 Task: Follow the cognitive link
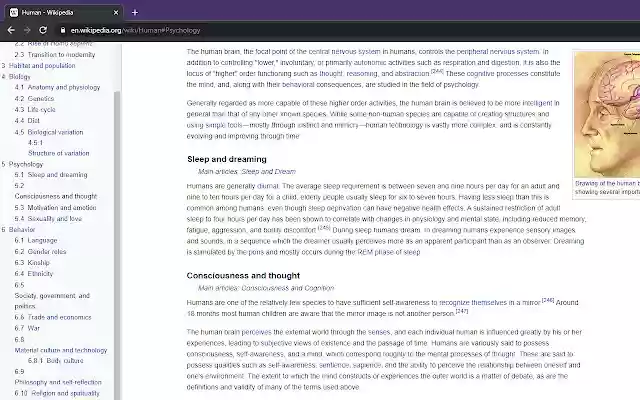pyautogui.click(x=480, y=74)
